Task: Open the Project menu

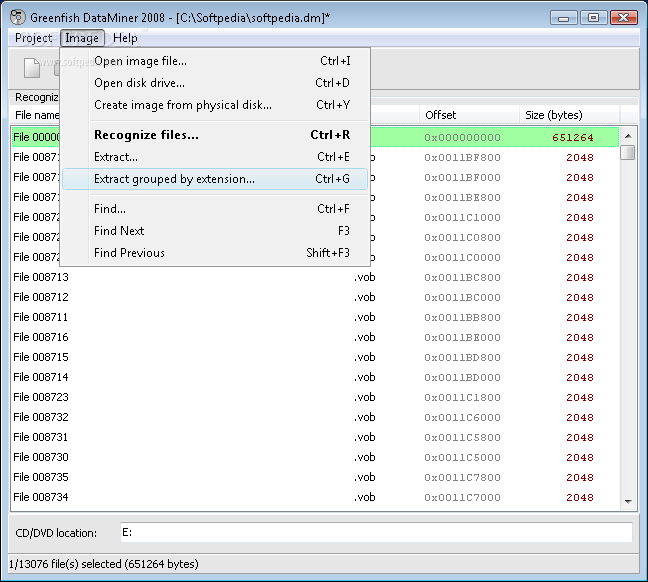Action: coord(33,38)
